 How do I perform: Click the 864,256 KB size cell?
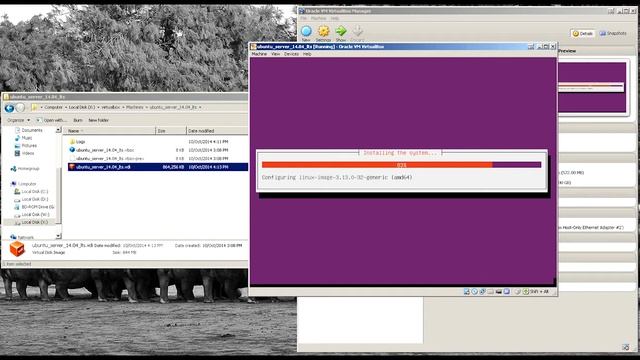click(x=173, y=167)
